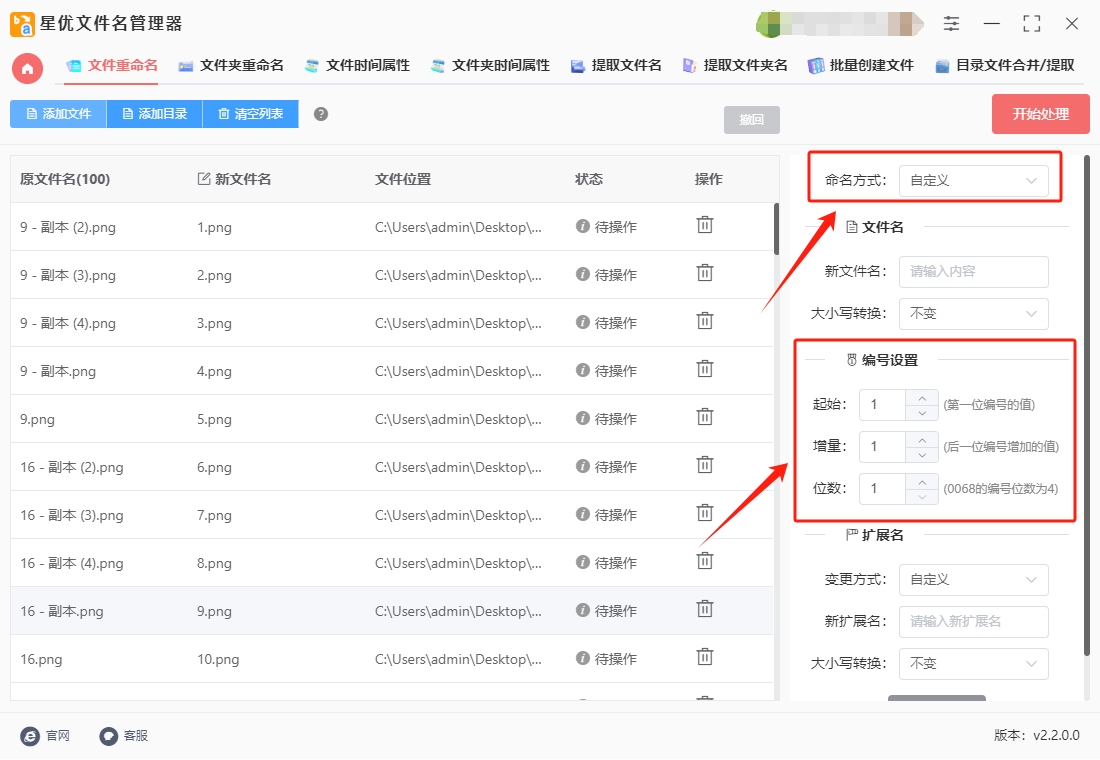The height and width of the screenshot is (760, 1100).
Task: Click the 客服 chat icon
Action: [x=109, y=735]
